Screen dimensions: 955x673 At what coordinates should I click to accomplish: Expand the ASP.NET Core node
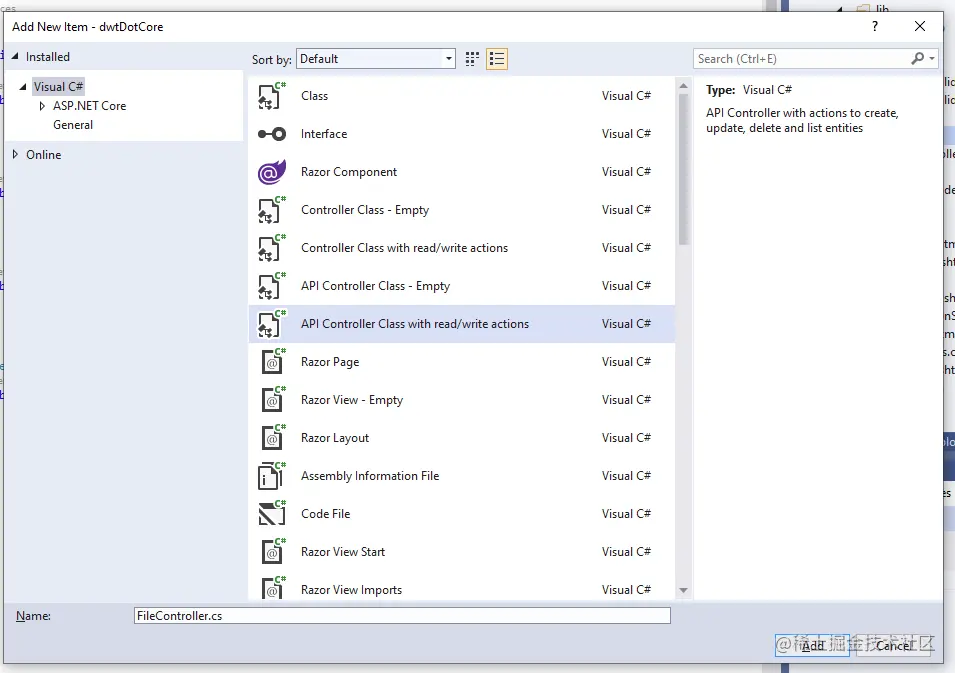click(42, 106)
